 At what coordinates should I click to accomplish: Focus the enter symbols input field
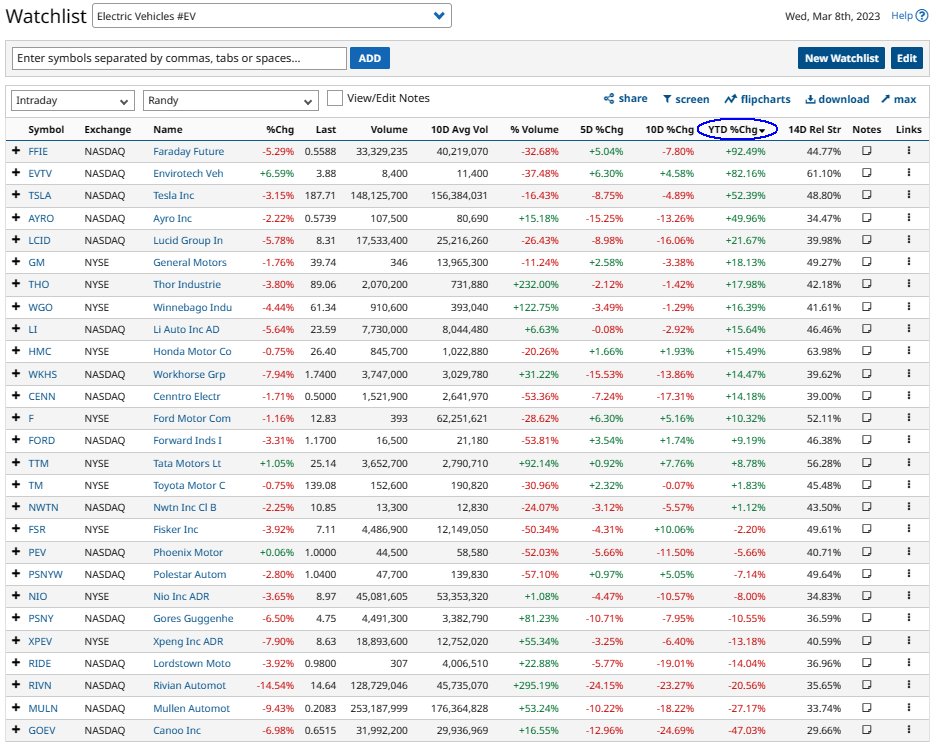(179, 58)
